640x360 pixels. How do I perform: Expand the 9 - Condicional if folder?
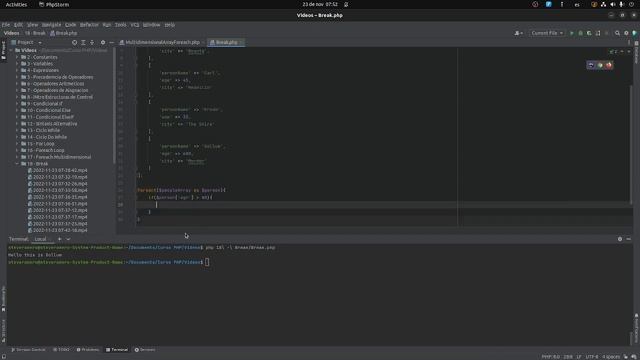[17, 104]
